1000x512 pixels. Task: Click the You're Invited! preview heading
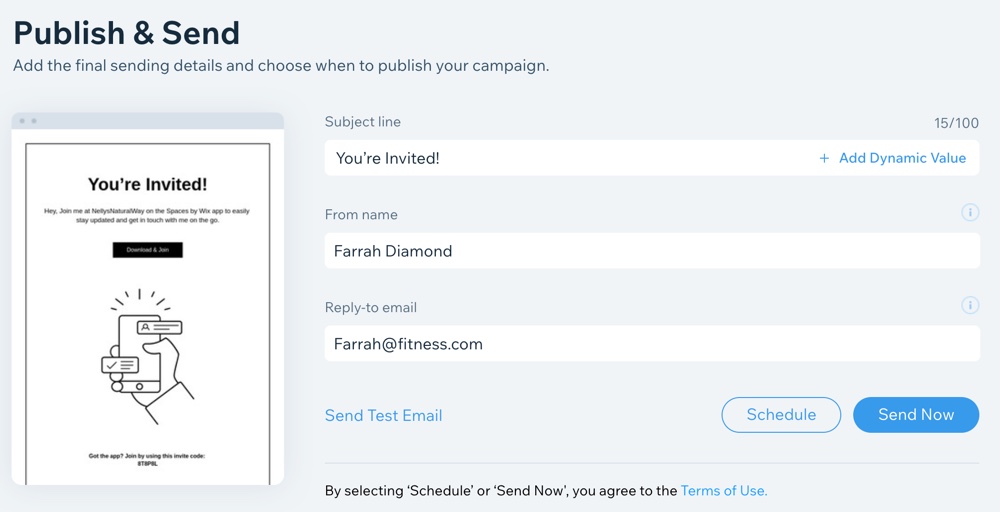[x=147, y=184]
